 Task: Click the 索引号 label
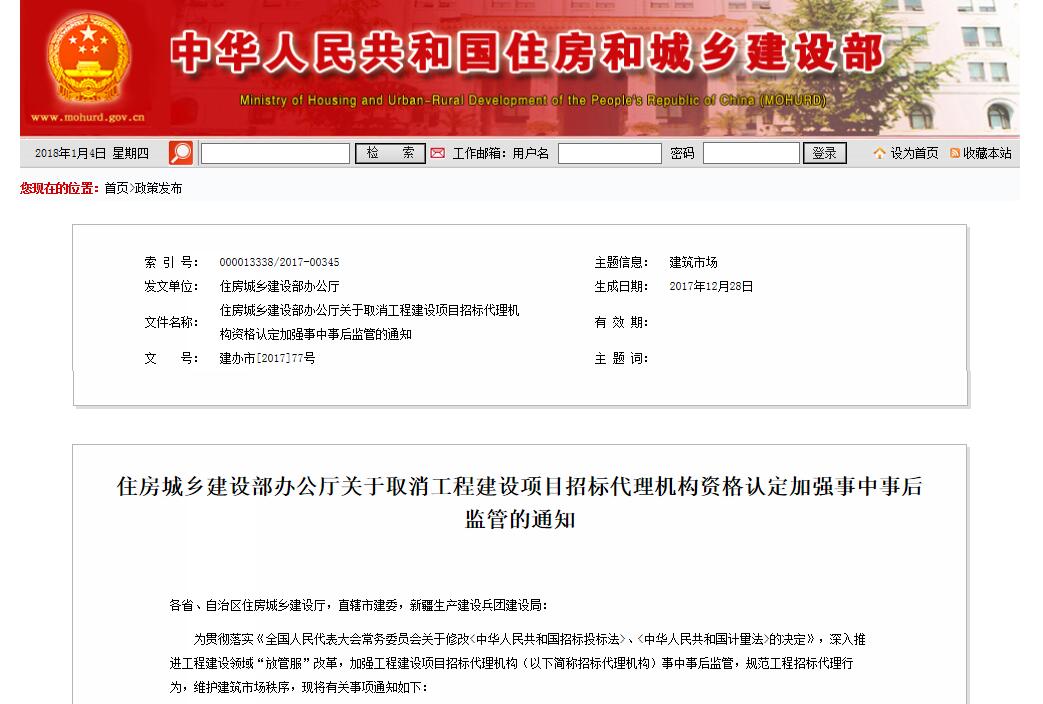(171, 262)
